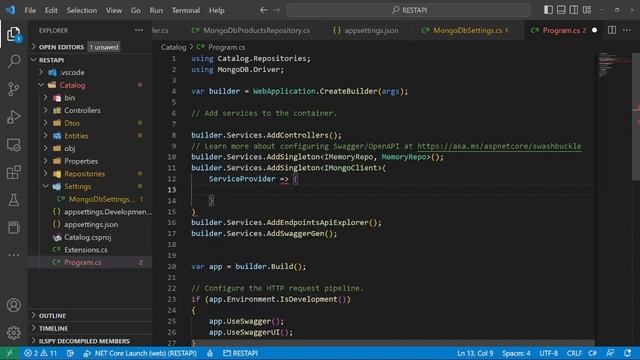The height and width of the screenshot is (360, 640).
Task: Click .NET Core Launch (web) debug configuration
Action: point(140,353)
